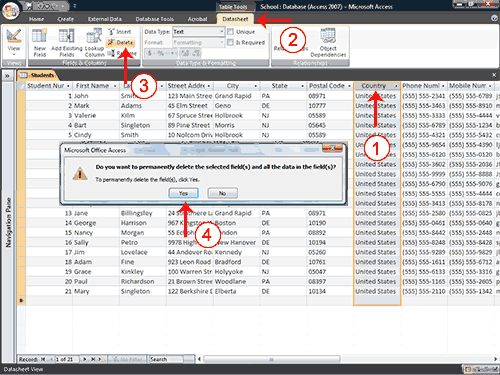Open City column filter arrow

point(256,86)
